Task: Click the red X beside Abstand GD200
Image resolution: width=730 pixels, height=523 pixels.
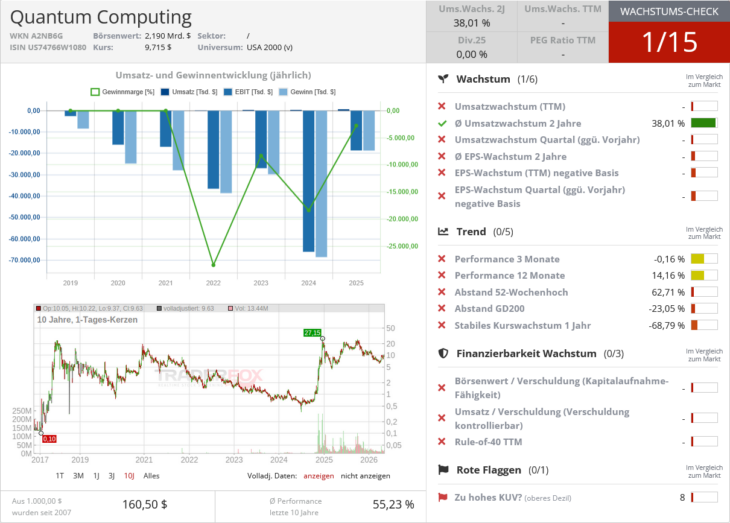Action: (x=442, y=308)
